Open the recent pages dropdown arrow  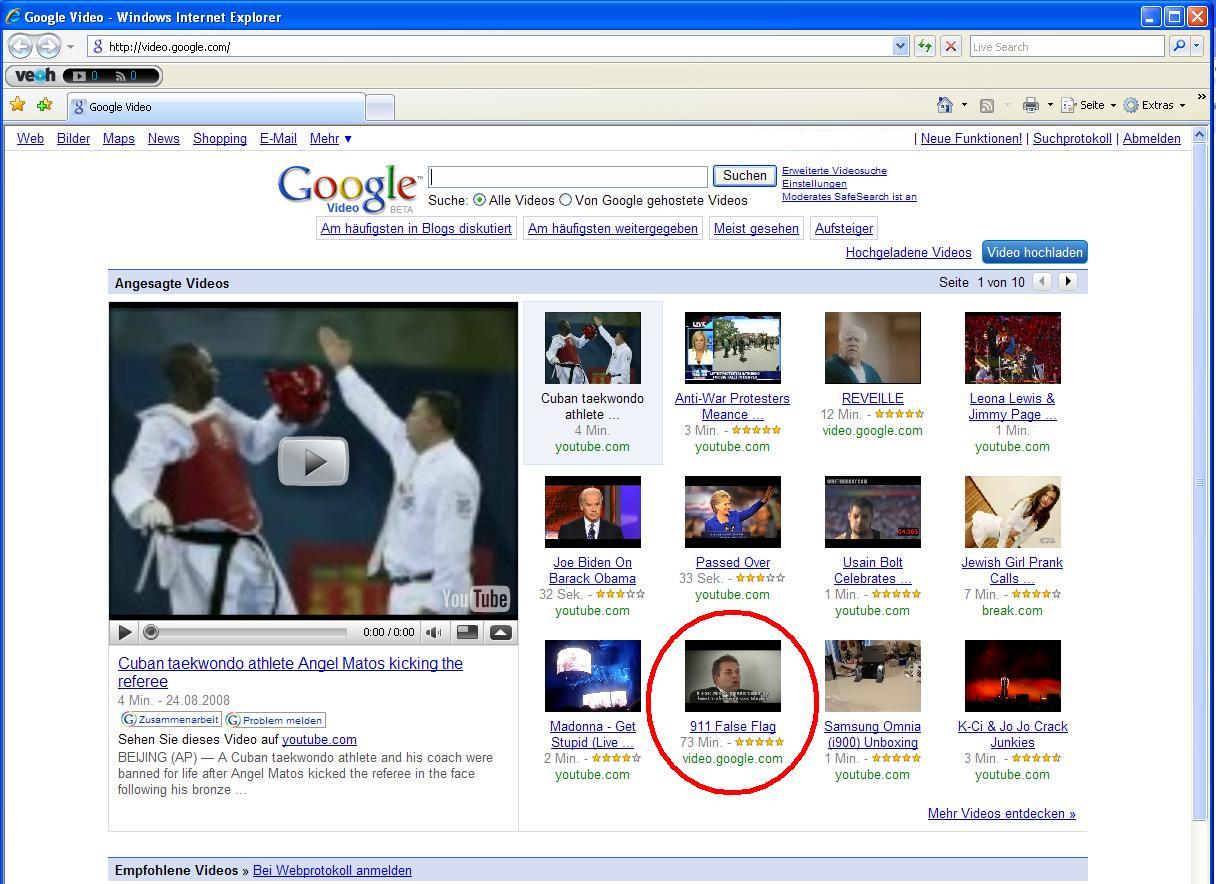click(x=70, y=47)
